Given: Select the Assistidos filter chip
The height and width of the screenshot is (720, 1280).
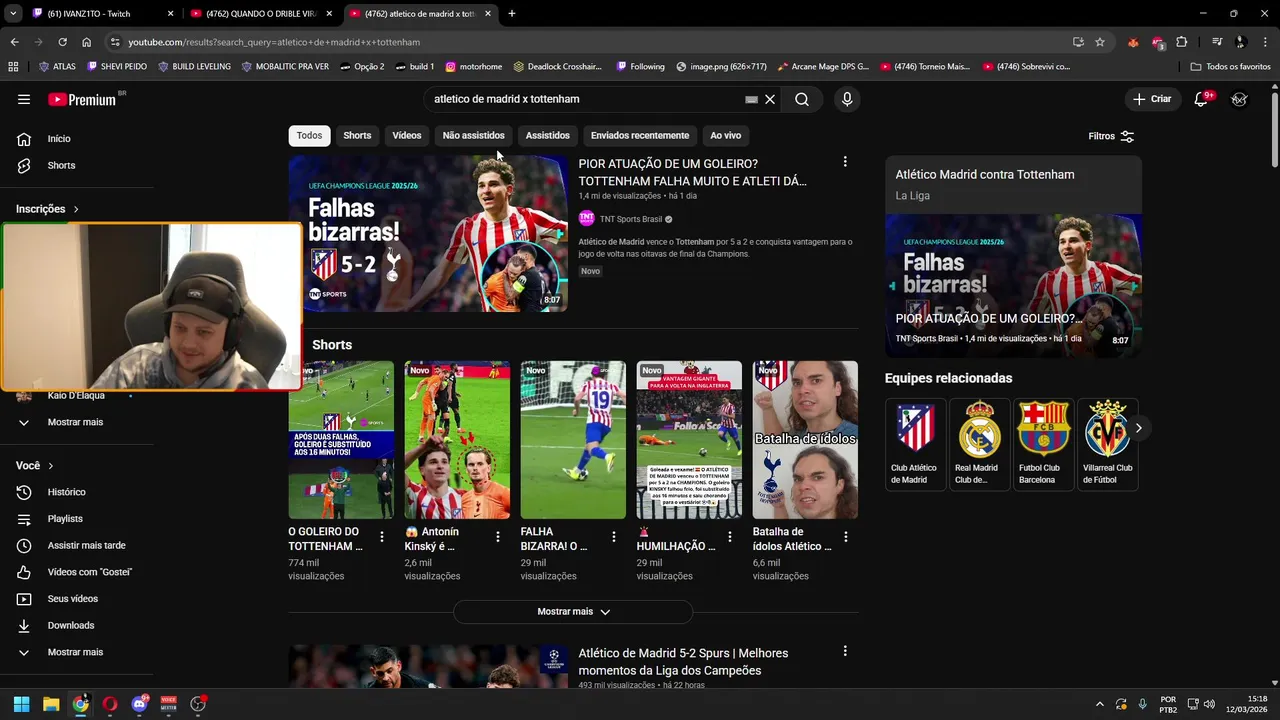Looking at the screenshot, I should click(548, 135).
